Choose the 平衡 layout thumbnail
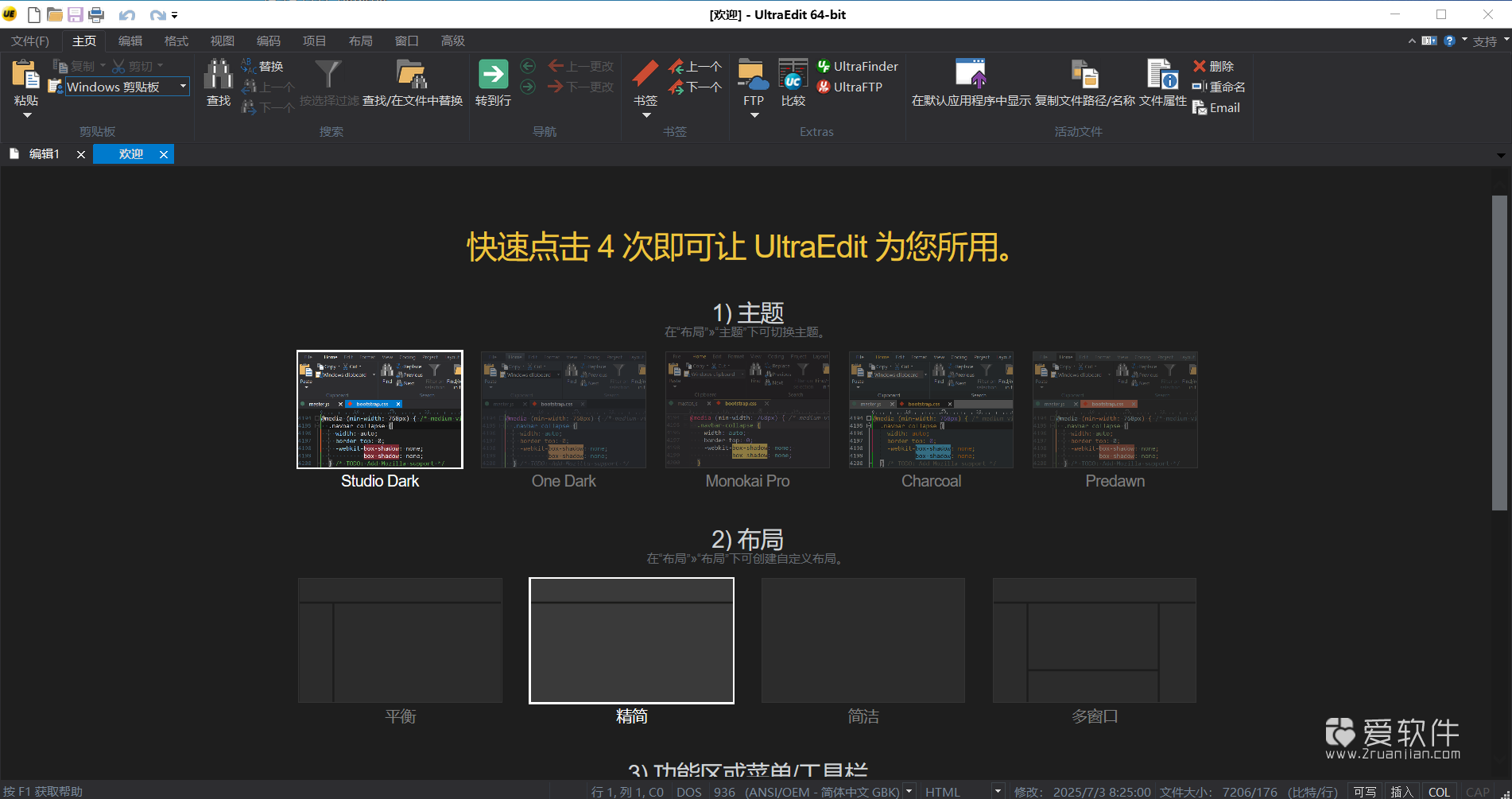Viewport: 1512px width, 799px height. [x=400, y=640]
